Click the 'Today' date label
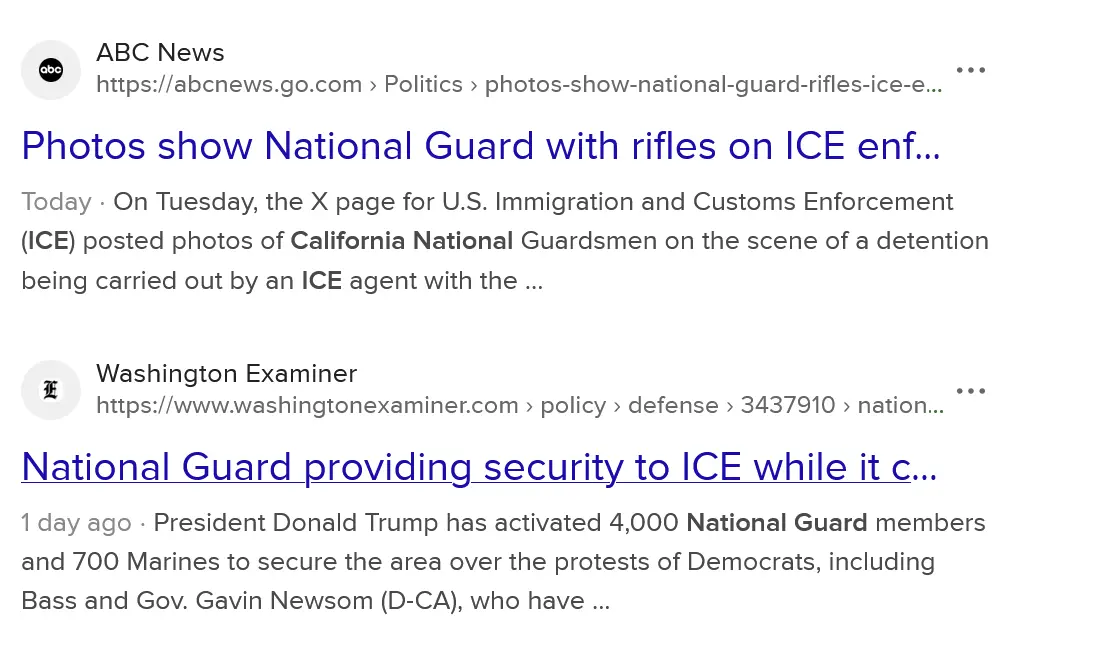 pyautogui.click(x=56, y=202)
